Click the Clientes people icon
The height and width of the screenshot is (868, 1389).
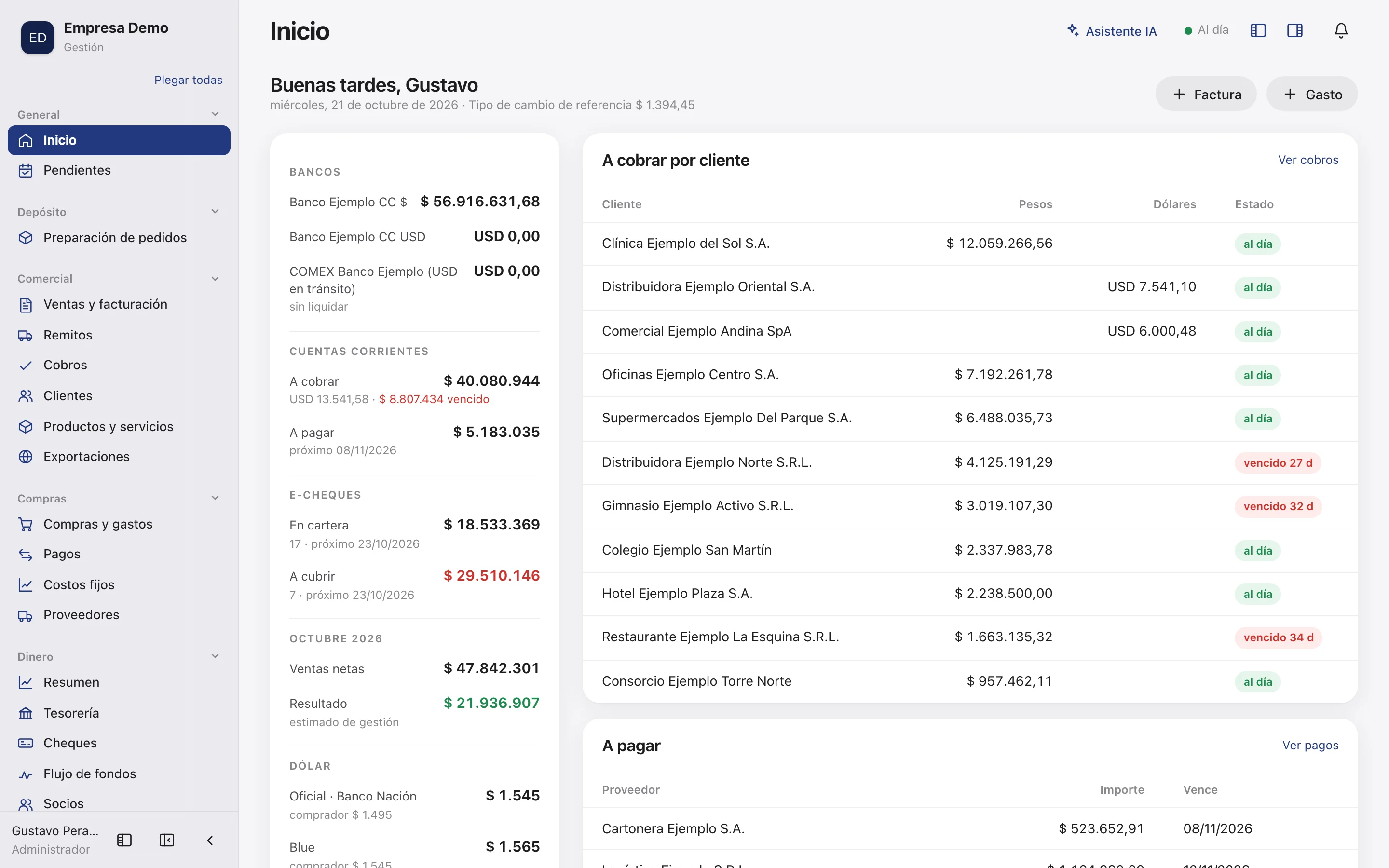25,396
